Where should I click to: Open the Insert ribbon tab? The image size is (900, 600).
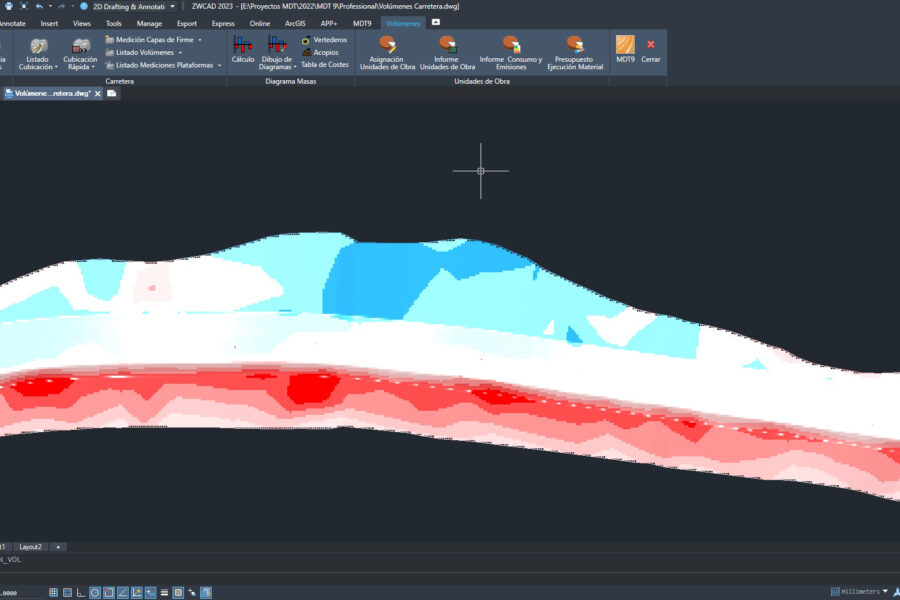49,24
